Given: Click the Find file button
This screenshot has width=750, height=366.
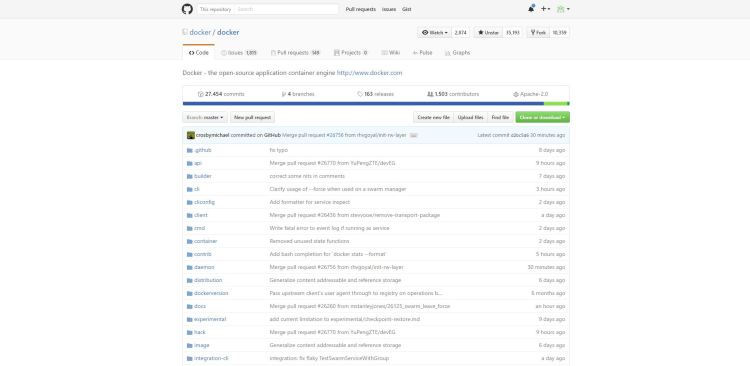Looking at the screenshot, I should (x=500, y=117).
